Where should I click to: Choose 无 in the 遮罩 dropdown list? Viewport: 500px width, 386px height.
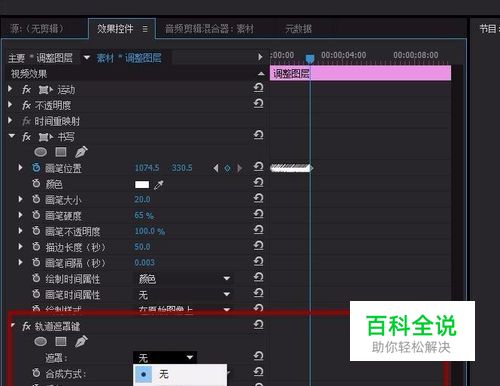tap(180, 374)
